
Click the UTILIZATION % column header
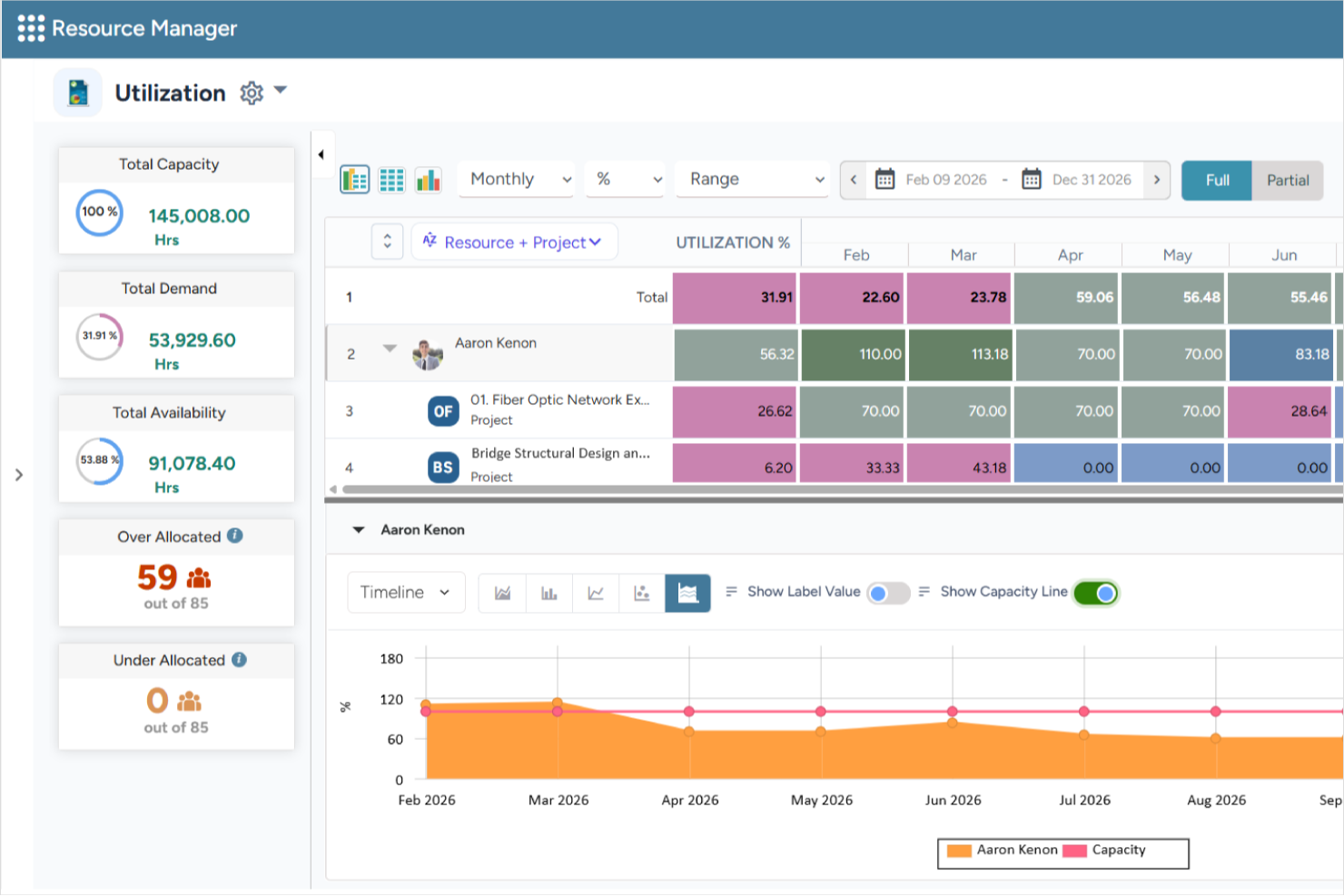coord(733,242)
